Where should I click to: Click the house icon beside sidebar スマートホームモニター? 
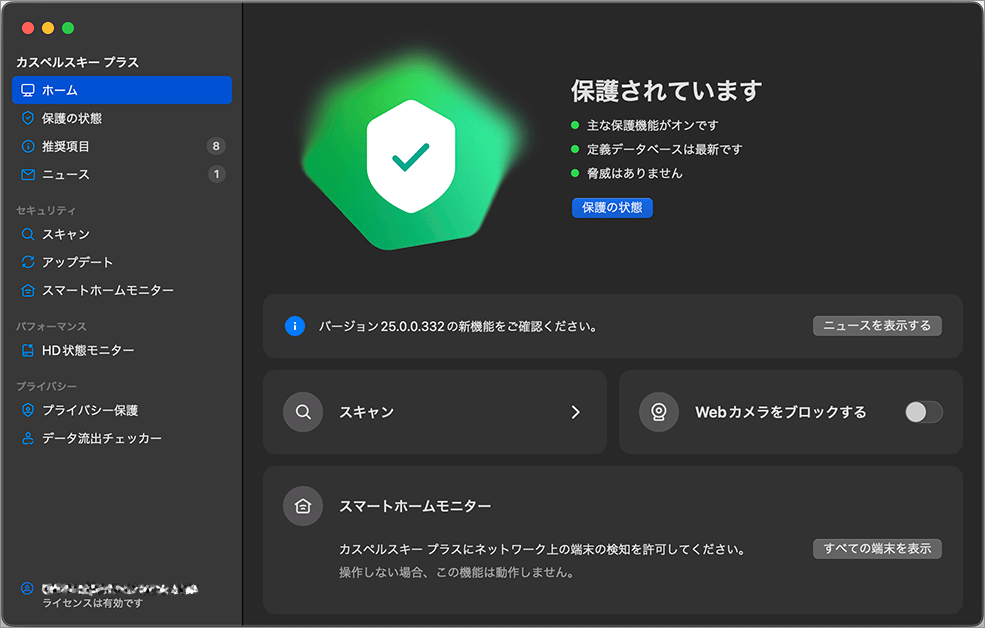[x=28, y=290]
